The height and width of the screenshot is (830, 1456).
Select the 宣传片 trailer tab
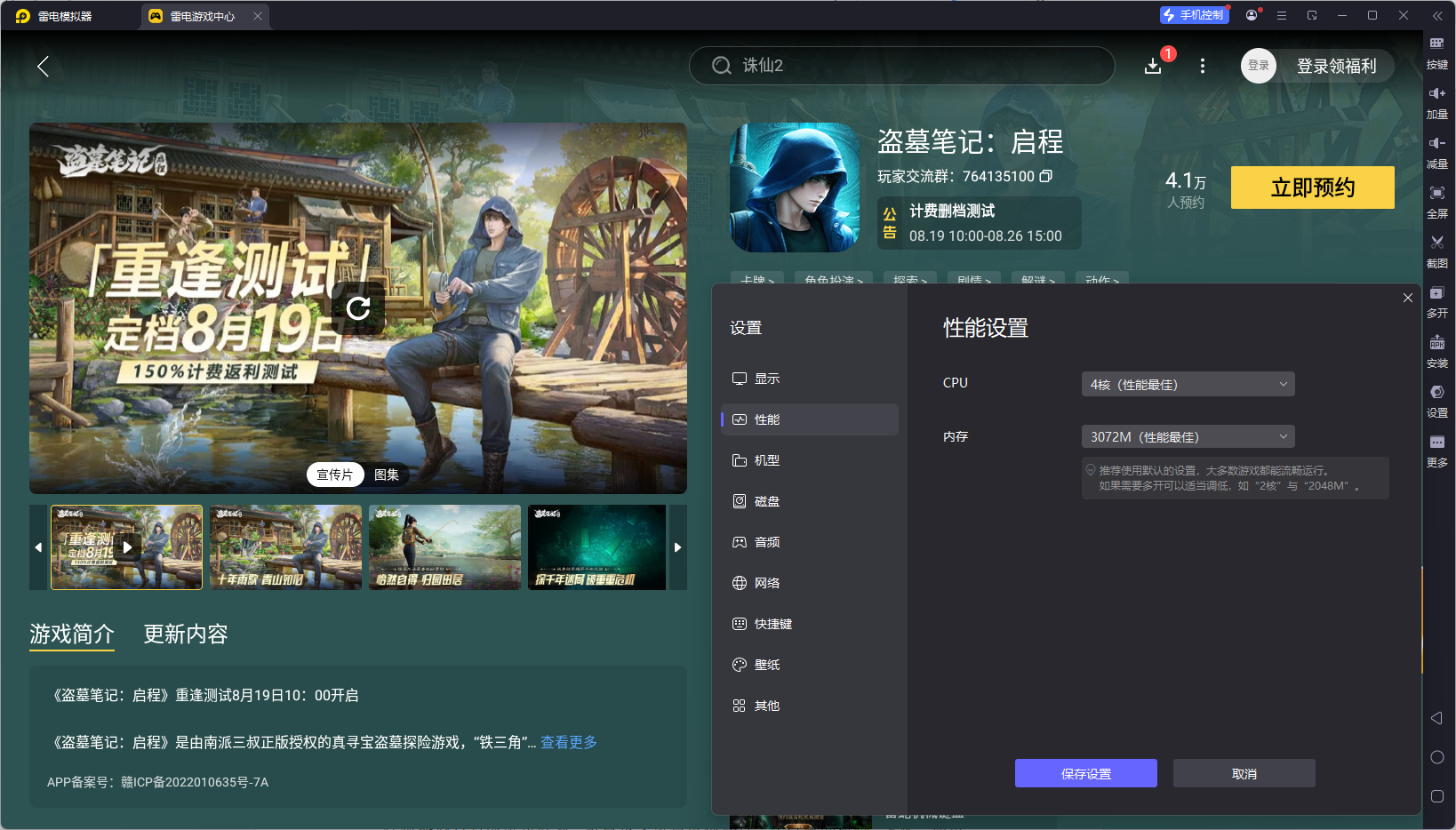coord(335,475)
